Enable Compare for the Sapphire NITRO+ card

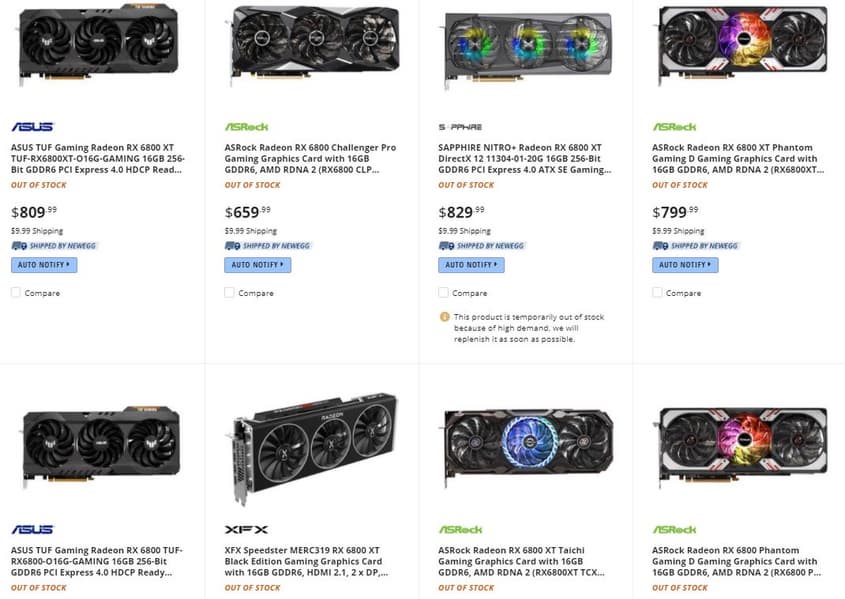click(444, 293)
